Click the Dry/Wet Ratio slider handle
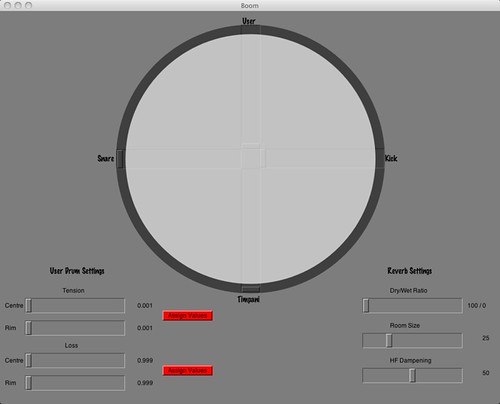This screenshot has width=500, height=404. point(366,306)
